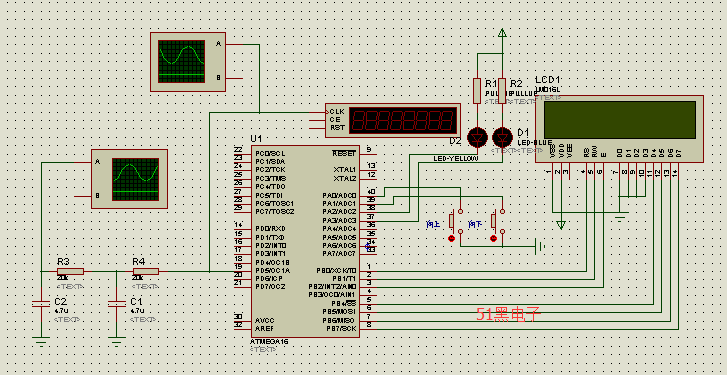
Task: Toggle the 向上 push button switch
Action: coord(455,221)
